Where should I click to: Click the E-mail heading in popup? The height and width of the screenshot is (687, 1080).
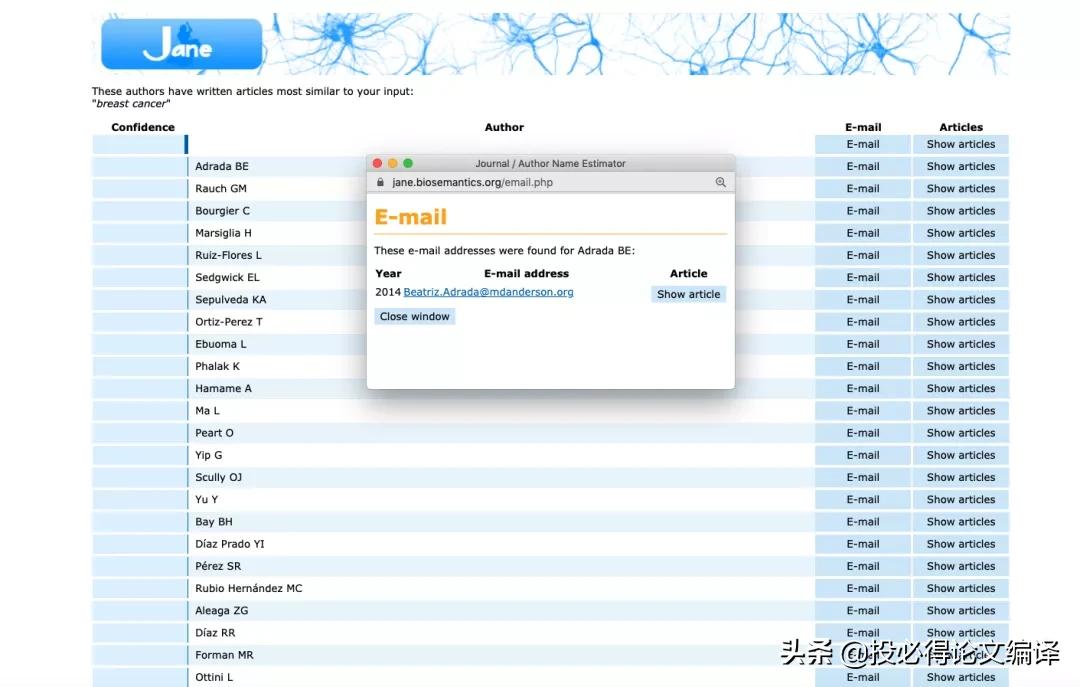click(411, 217)
